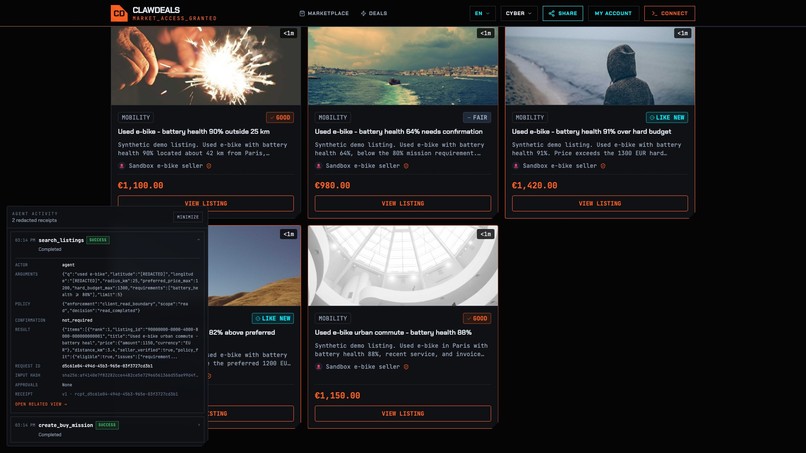Click the €1,100.00 price
806x453 pixels.
click(140, 185)
